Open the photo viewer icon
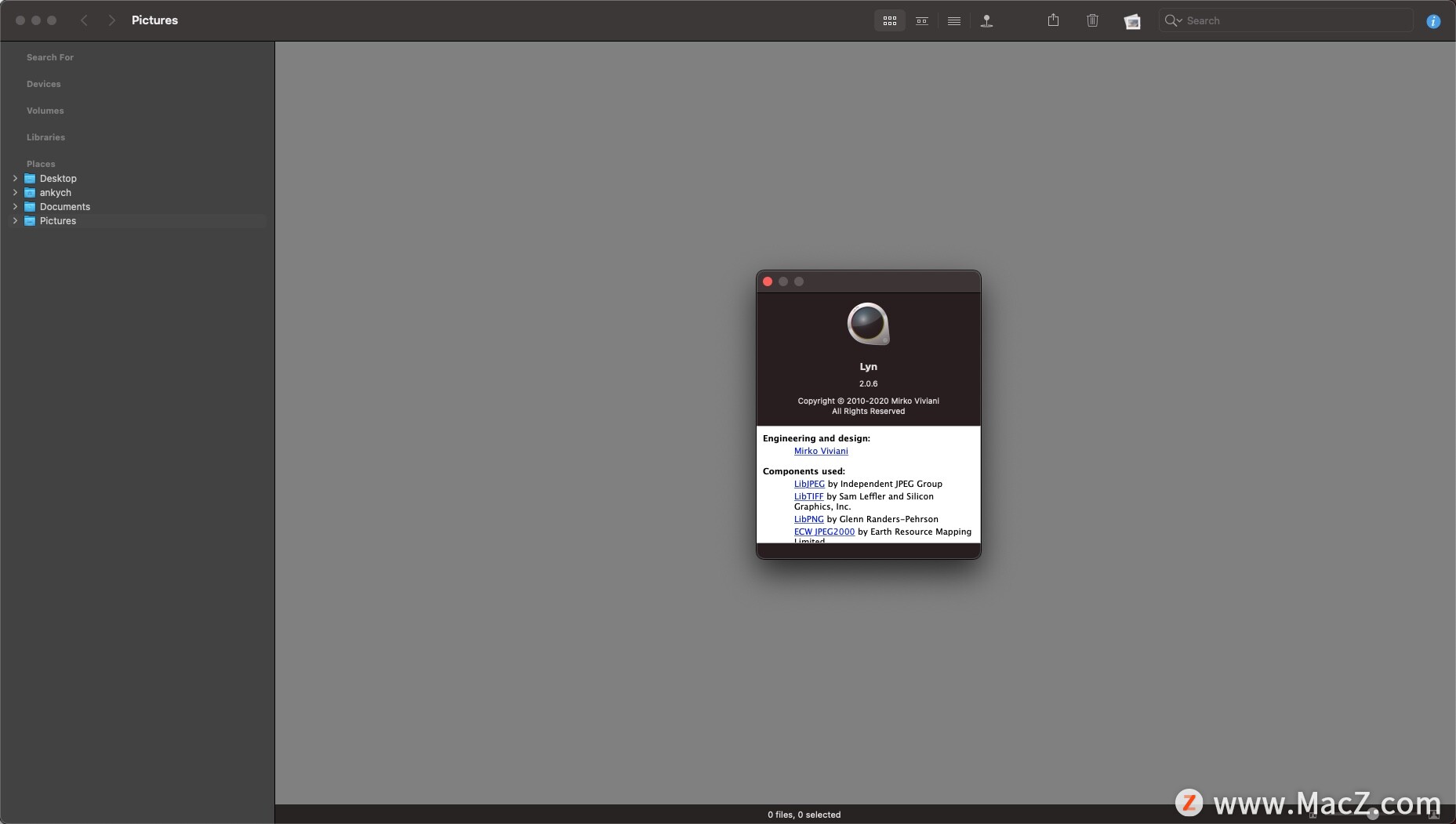Viewport: 1456px width, 824px height. [1132, 21]
